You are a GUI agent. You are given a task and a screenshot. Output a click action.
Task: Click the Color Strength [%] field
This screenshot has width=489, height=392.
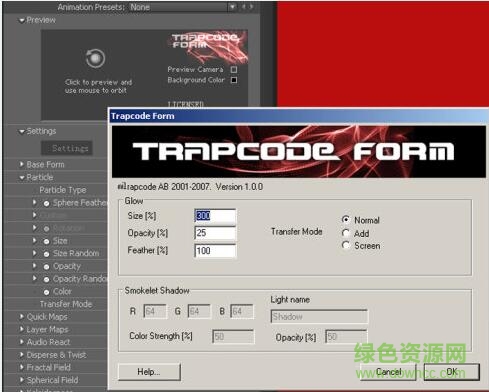point(233,337)
